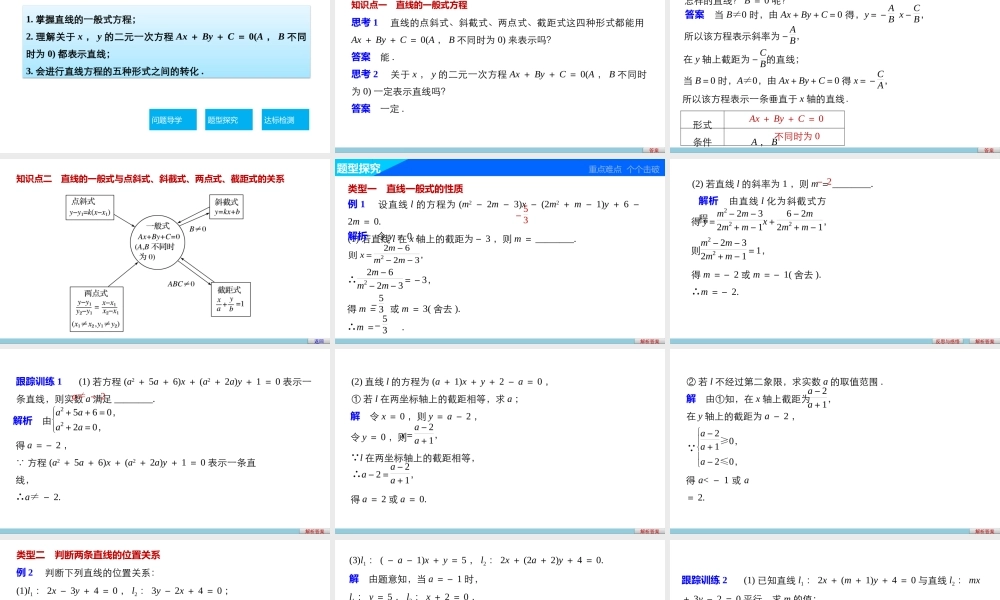Click objective 1. 掌握直线的一般式方程
The height and width of the screenshot is (600, 1000).
[x=81, y=20]
